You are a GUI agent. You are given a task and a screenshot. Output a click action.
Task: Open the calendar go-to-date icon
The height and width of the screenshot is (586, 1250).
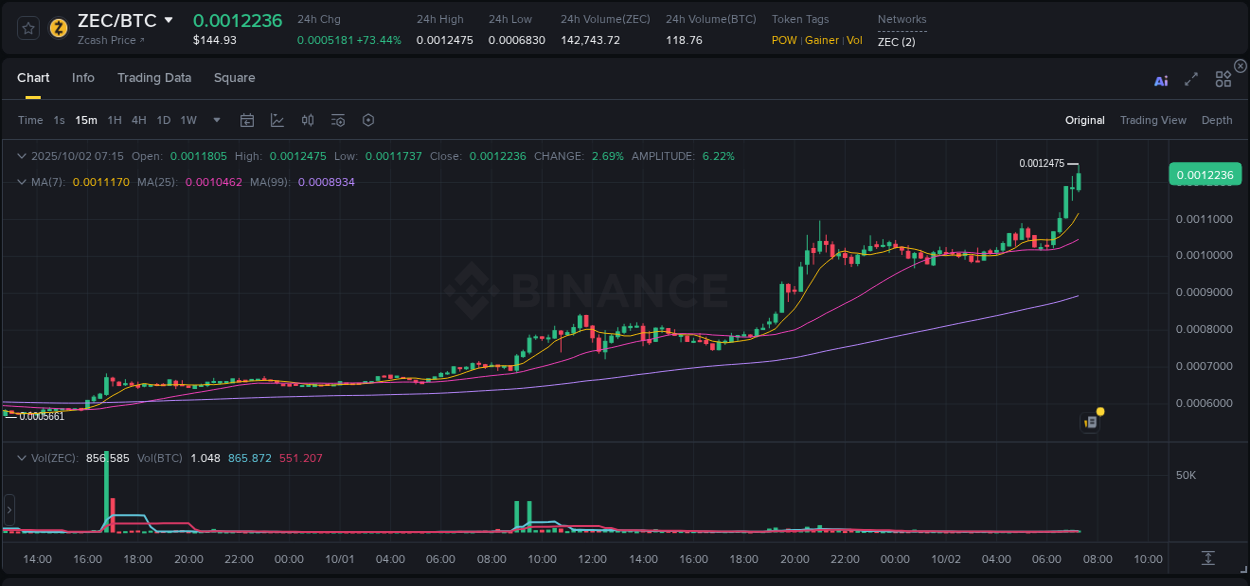[247, 120]
